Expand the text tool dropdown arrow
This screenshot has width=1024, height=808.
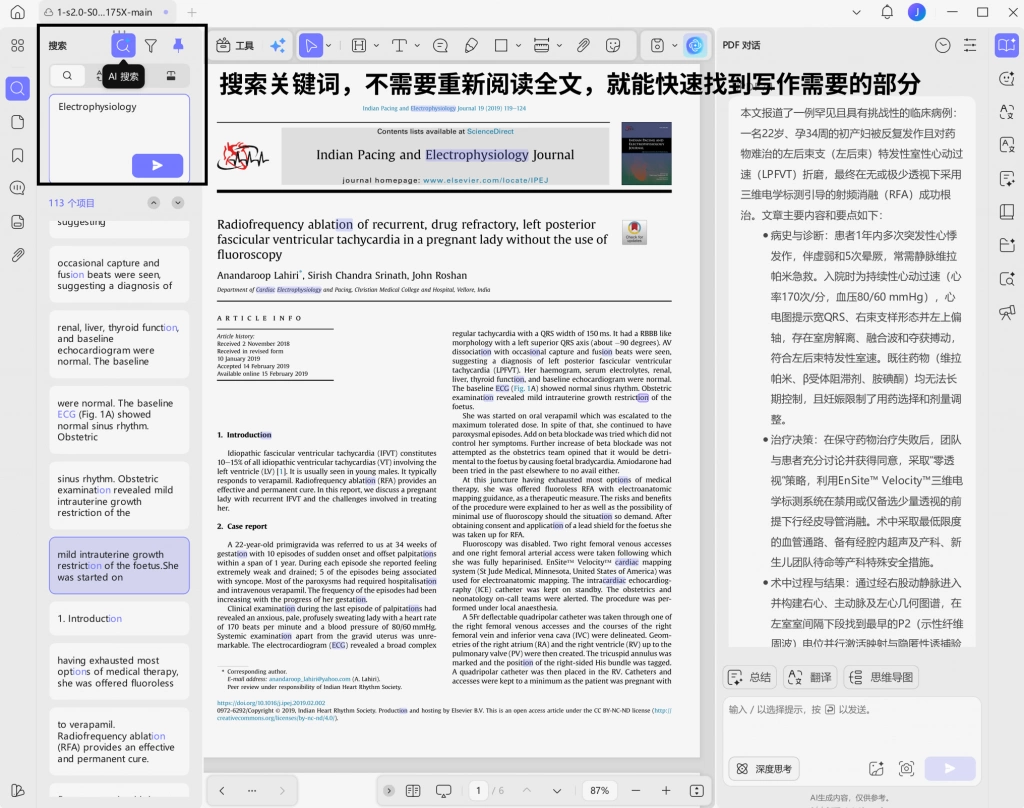417,45
